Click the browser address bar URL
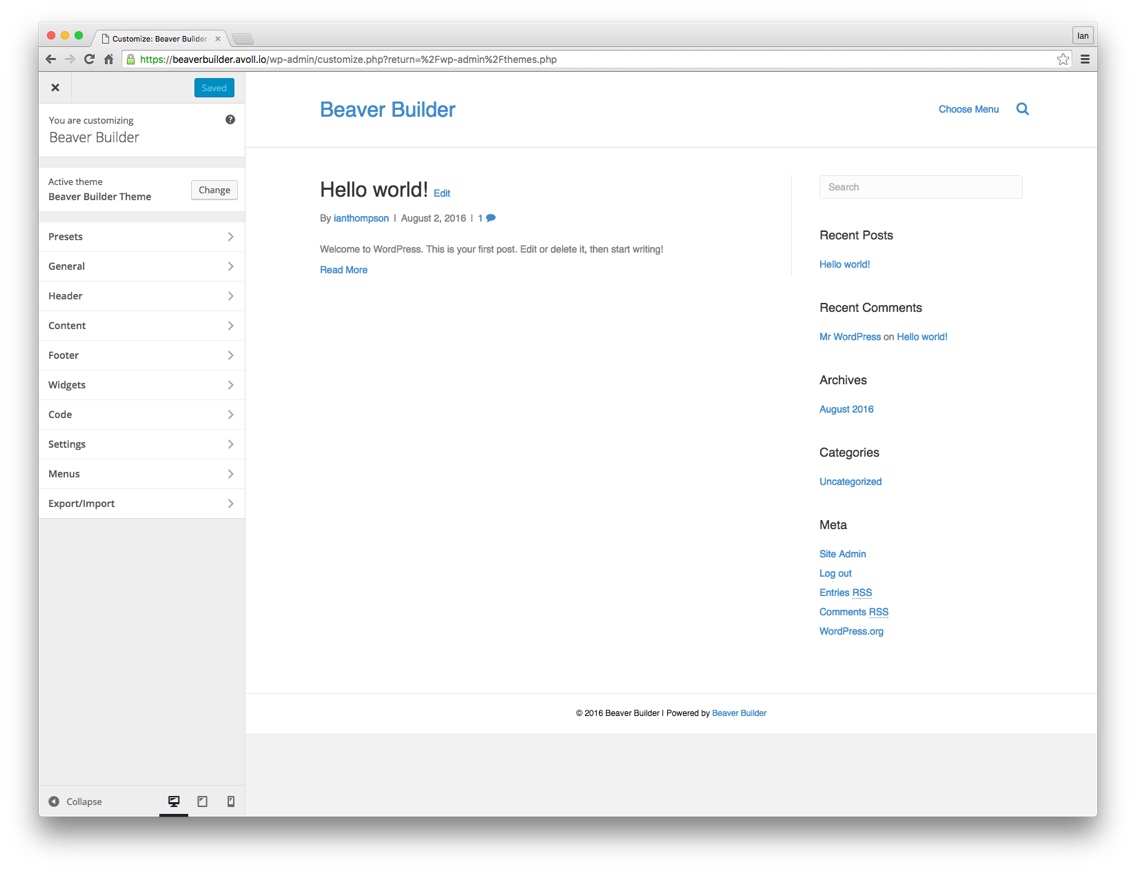Viewport: 1136px width, 871px height. 348,59
